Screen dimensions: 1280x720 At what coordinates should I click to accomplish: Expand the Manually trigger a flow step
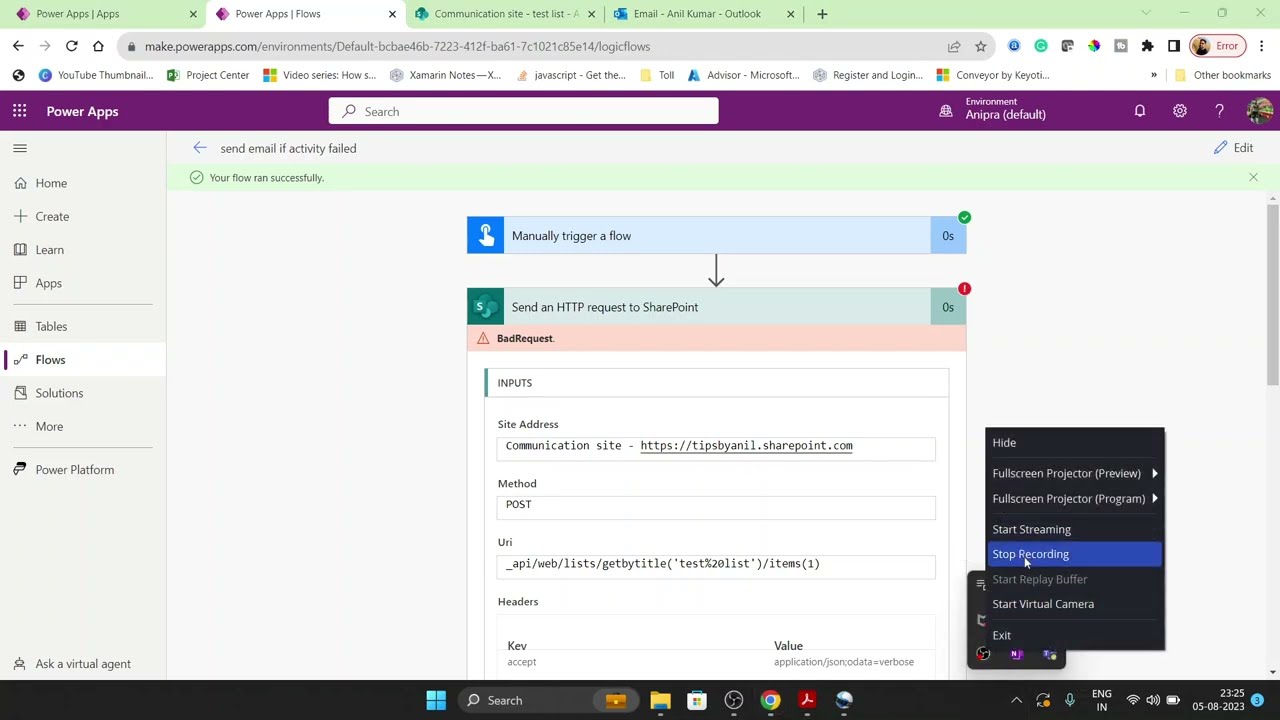(716, 235)
